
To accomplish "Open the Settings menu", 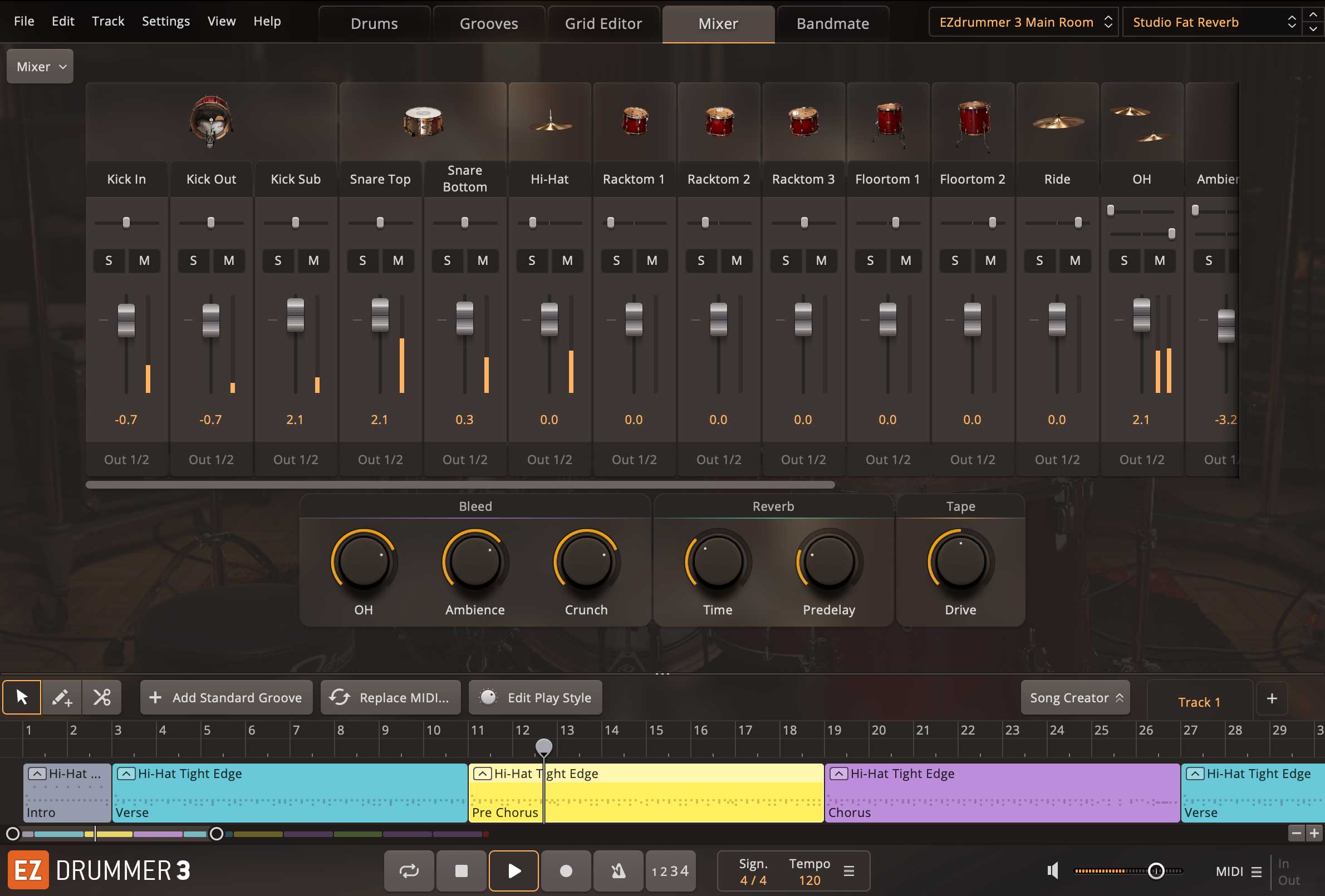I will [x=165, y=21].
